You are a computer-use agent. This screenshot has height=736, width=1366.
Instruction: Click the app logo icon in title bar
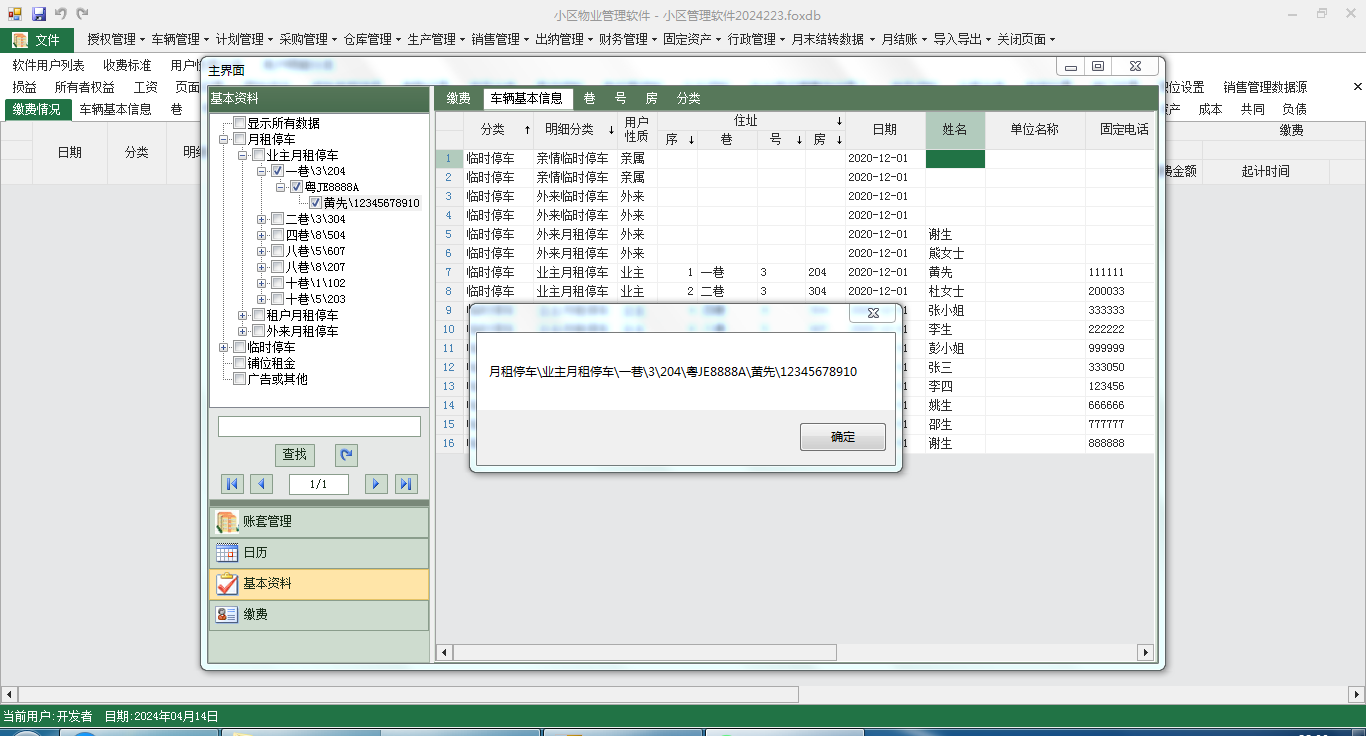coord(15,14)
